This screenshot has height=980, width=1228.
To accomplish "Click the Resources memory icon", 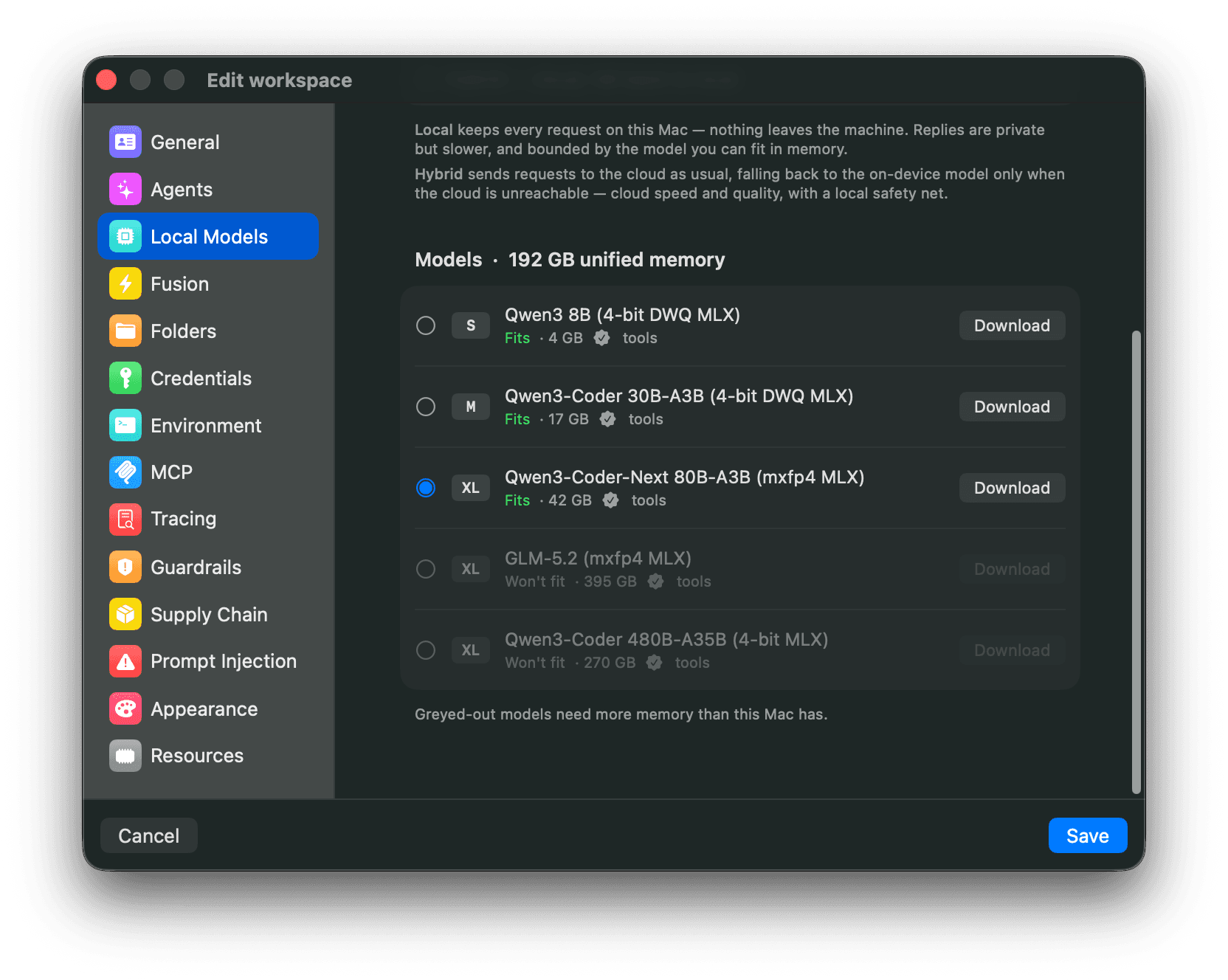I will [125, 756].
